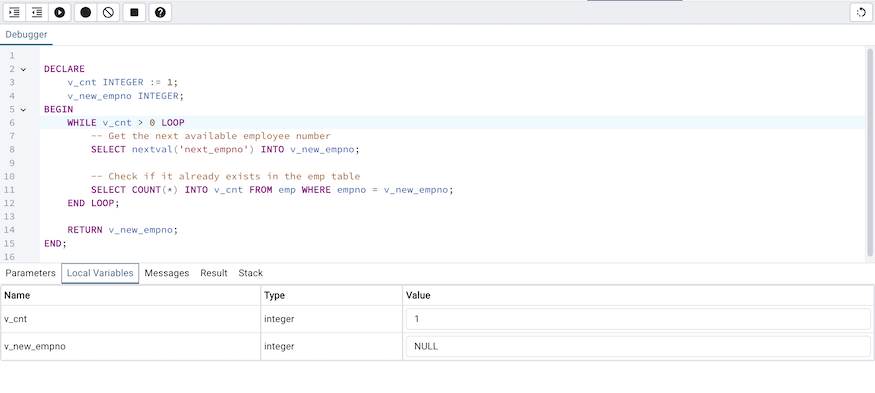875x393 pixels.
Task: Click the v_new_empno INTEGER declaration line
Action: click(126, 96)
